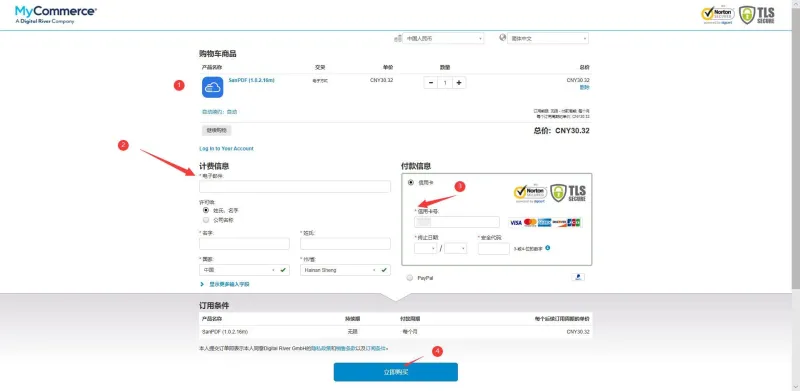Image resolution: width=800 pixels, height=391 pixels.
Task: Click the TLS Secure badge inside the payment box
Action: click(x=568, y=193)
